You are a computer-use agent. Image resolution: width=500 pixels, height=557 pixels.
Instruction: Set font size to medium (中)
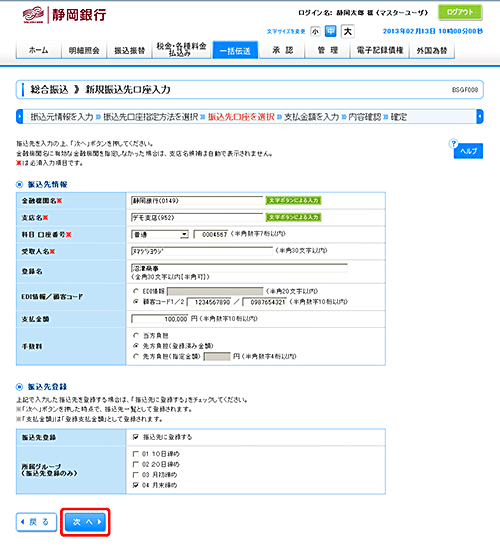tap(331, 31)
